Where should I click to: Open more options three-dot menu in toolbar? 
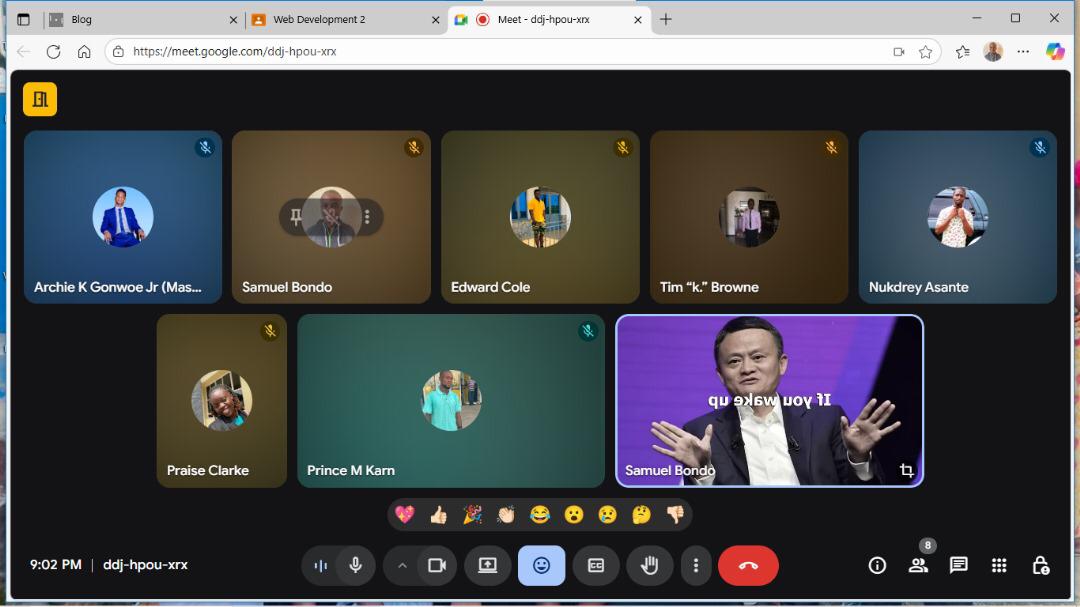coord(696,566)
